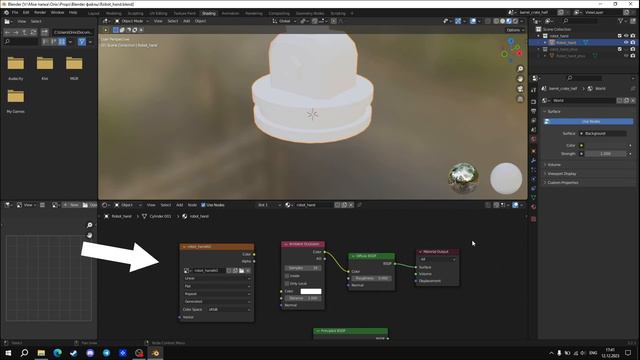Toggle the file browser filter button
The width and height of the screenshot is (640, 360).
(x=82, y=42)
